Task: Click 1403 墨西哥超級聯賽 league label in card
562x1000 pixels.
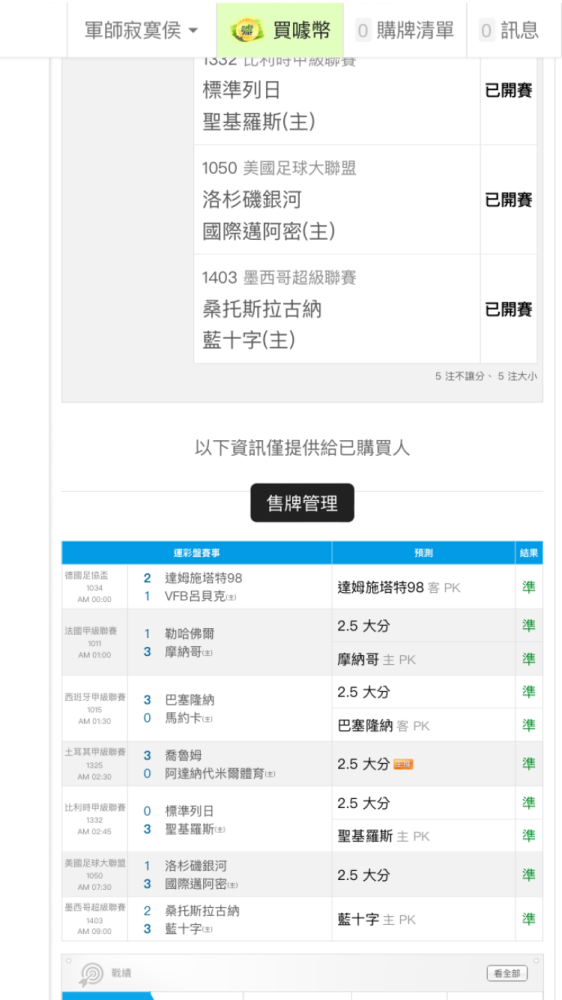Action: pos(279,278)
